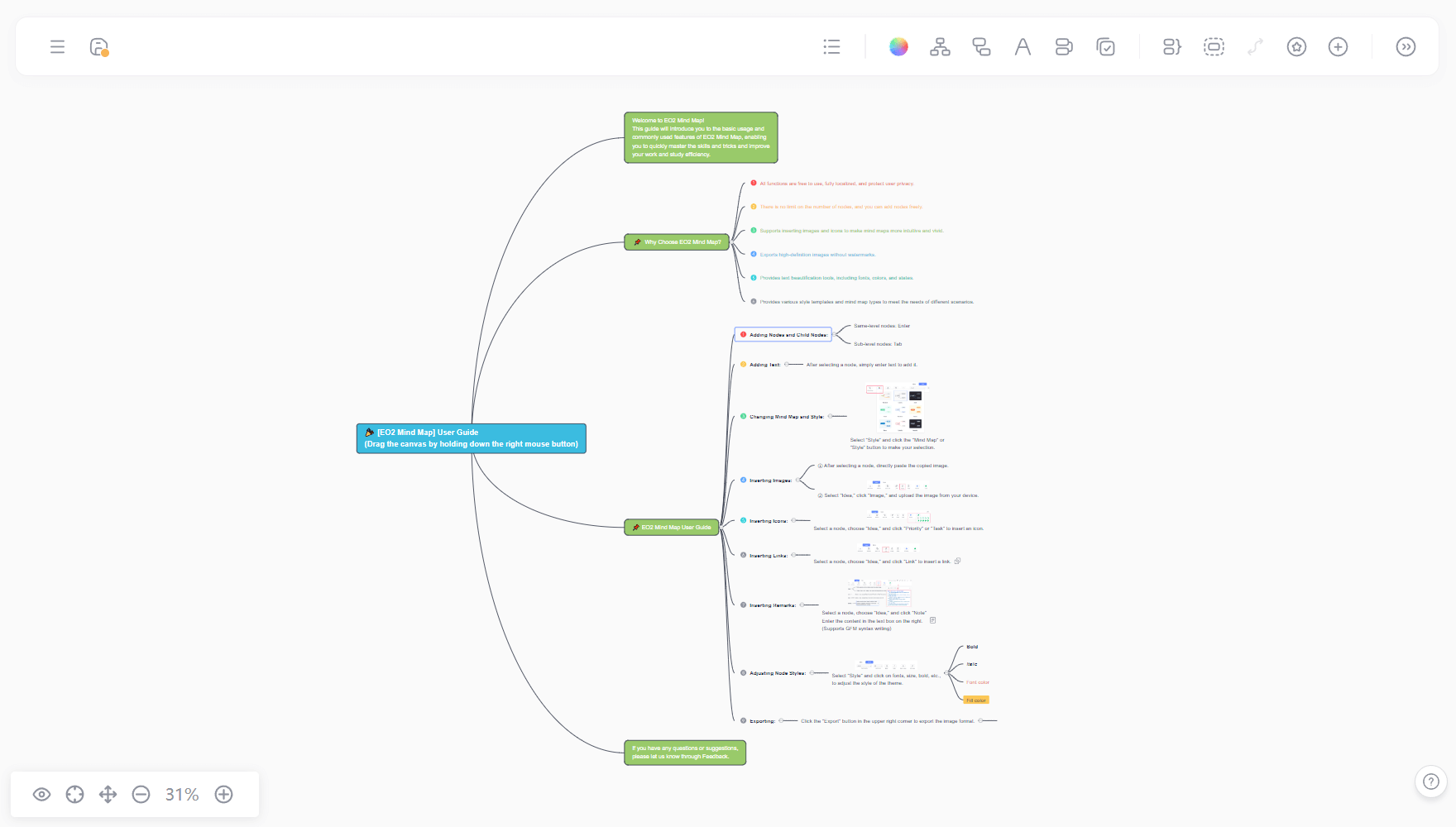Viewport: 1456px width, 827px height.
Task: Collapse the Adding Text node branch
Action: 787,364
